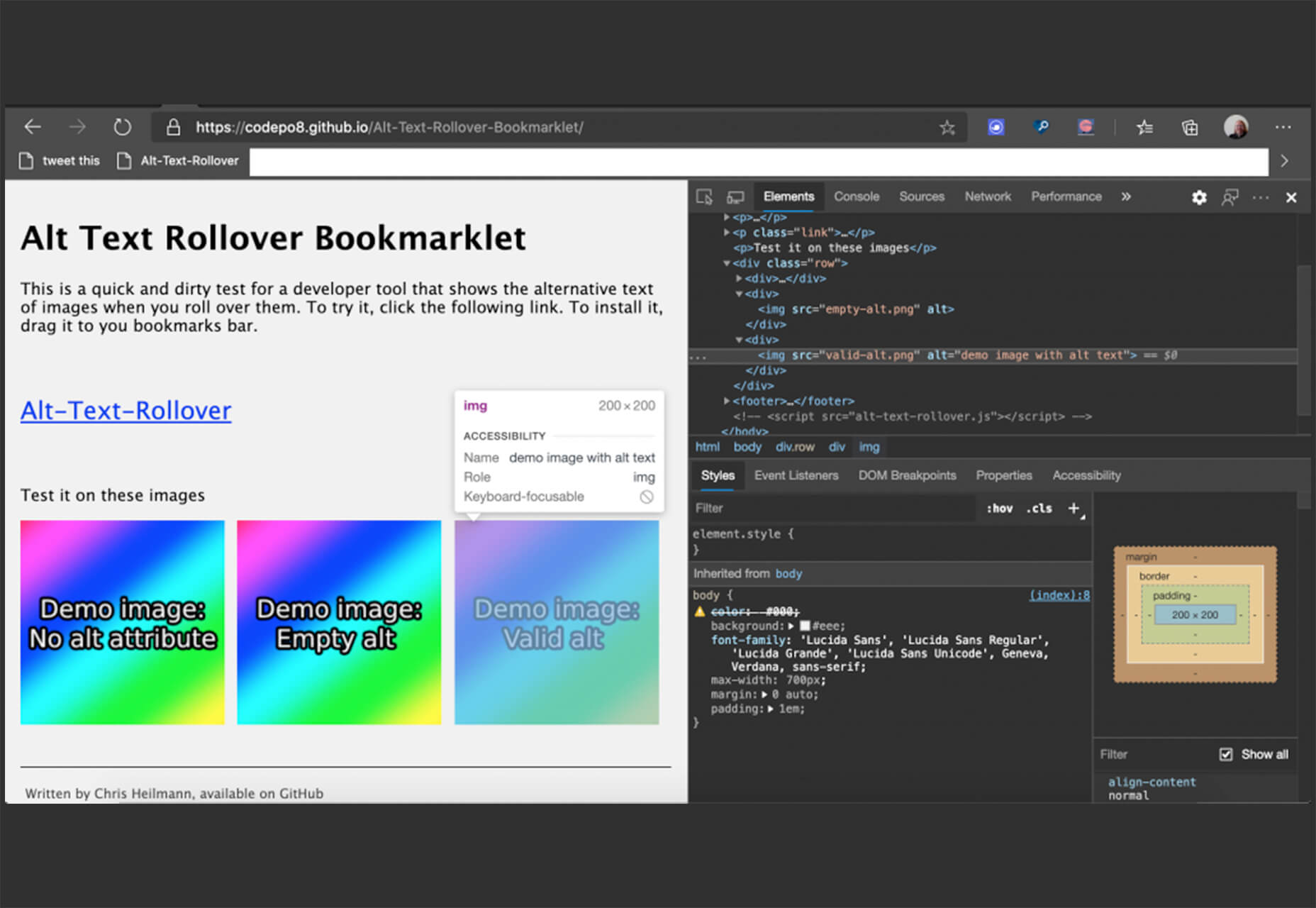This screenshot has width=1316, height=908.
Task: Switch to the Elements tab
Action: pos(788,196)
